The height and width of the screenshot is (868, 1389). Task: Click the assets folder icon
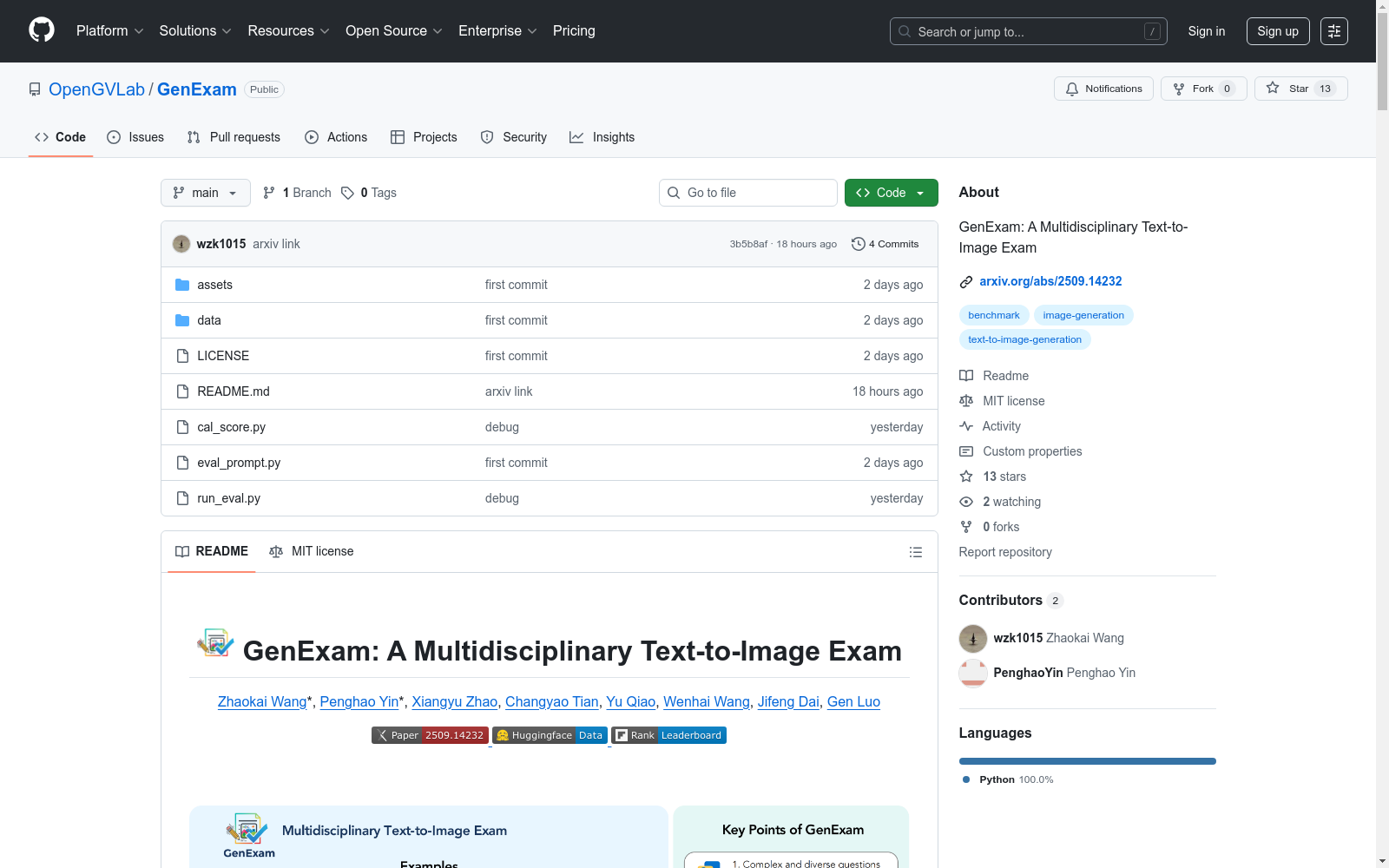tap(182, 285)
